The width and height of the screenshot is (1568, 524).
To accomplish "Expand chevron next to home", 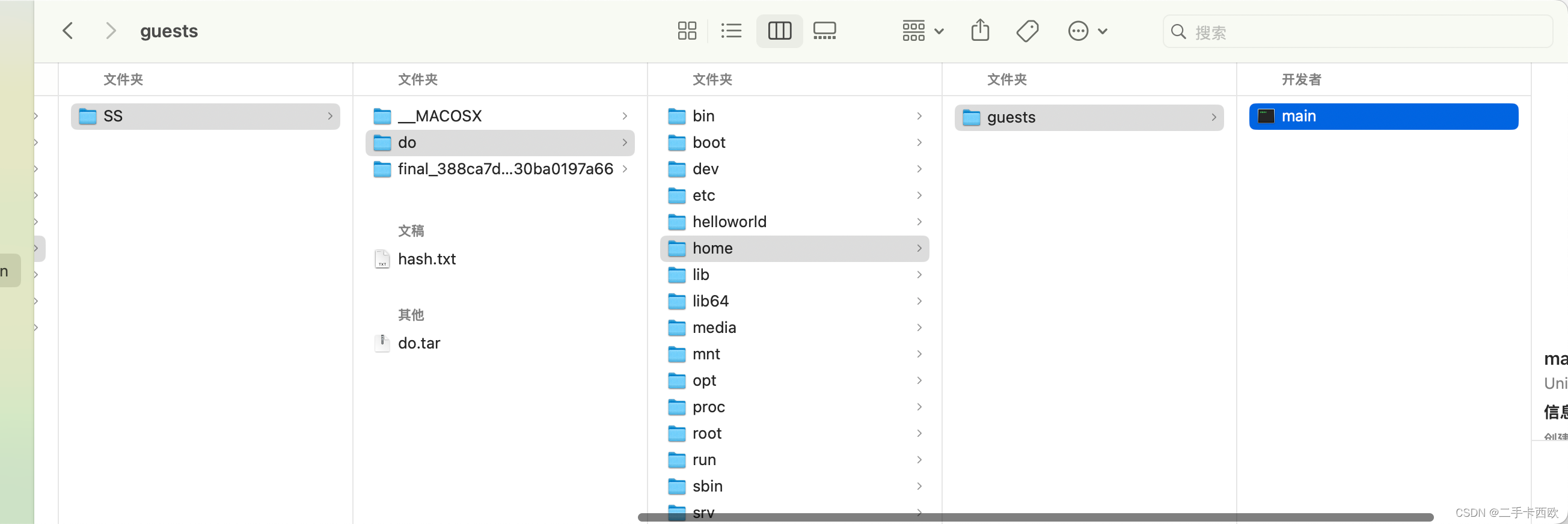I will pos(919,248).
